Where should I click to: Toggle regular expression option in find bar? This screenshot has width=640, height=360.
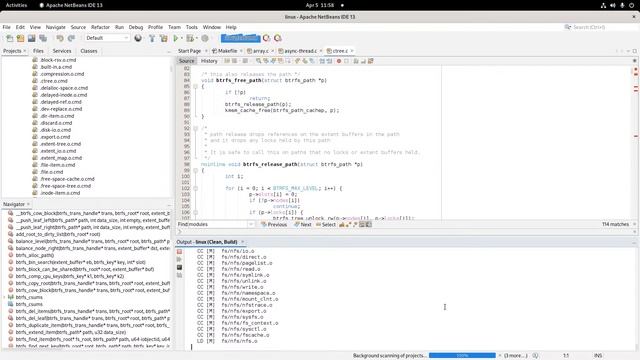[x=355, y=224]
